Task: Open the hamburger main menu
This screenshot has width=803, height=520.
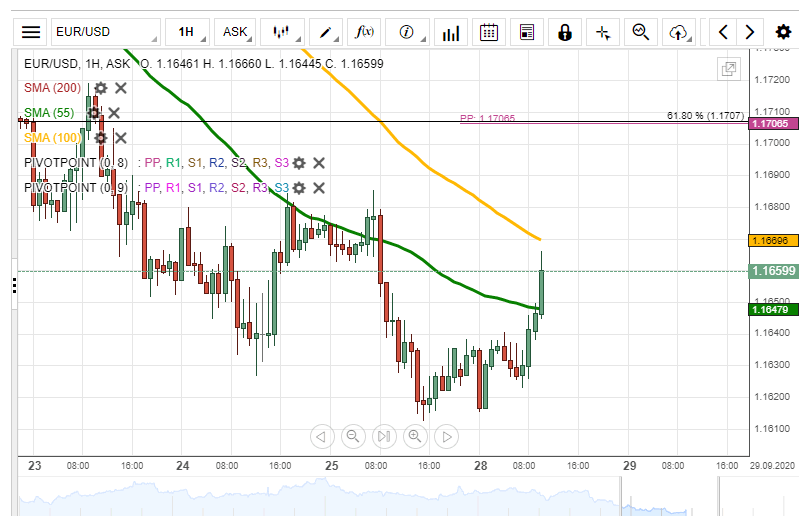Action: (30, 32)
